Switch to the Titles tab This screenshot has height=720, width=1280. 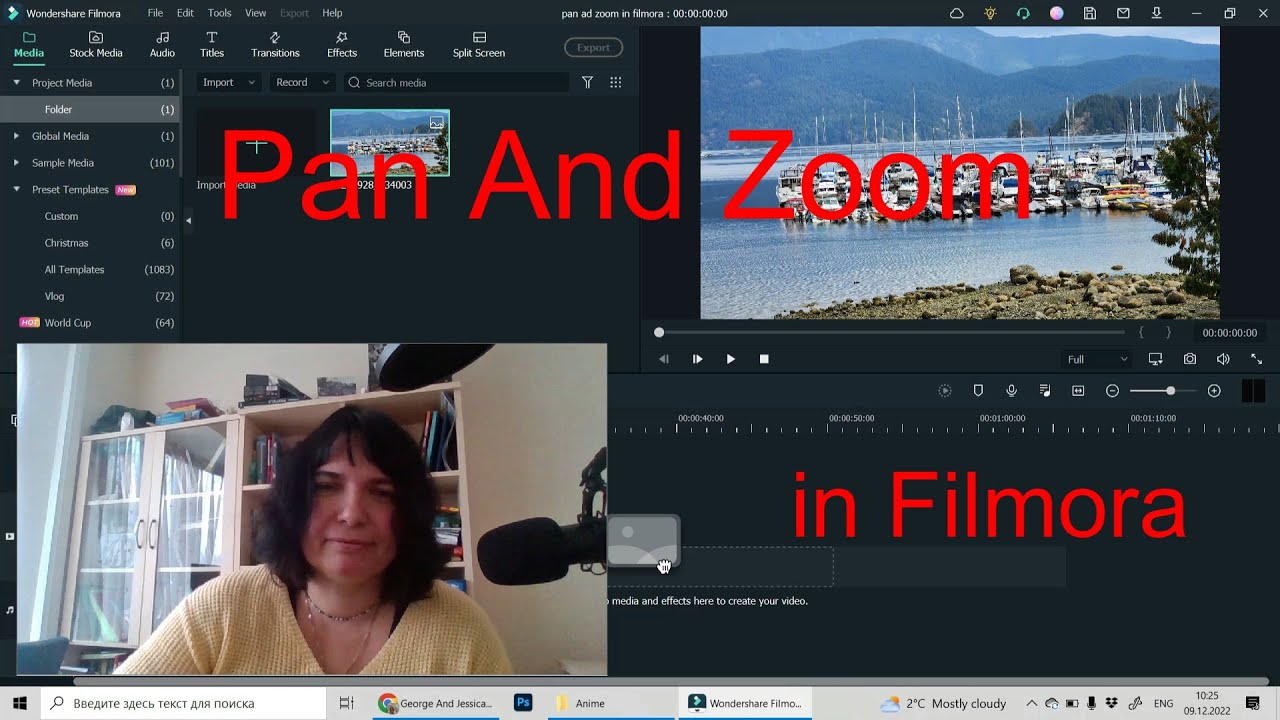point(212,45)
